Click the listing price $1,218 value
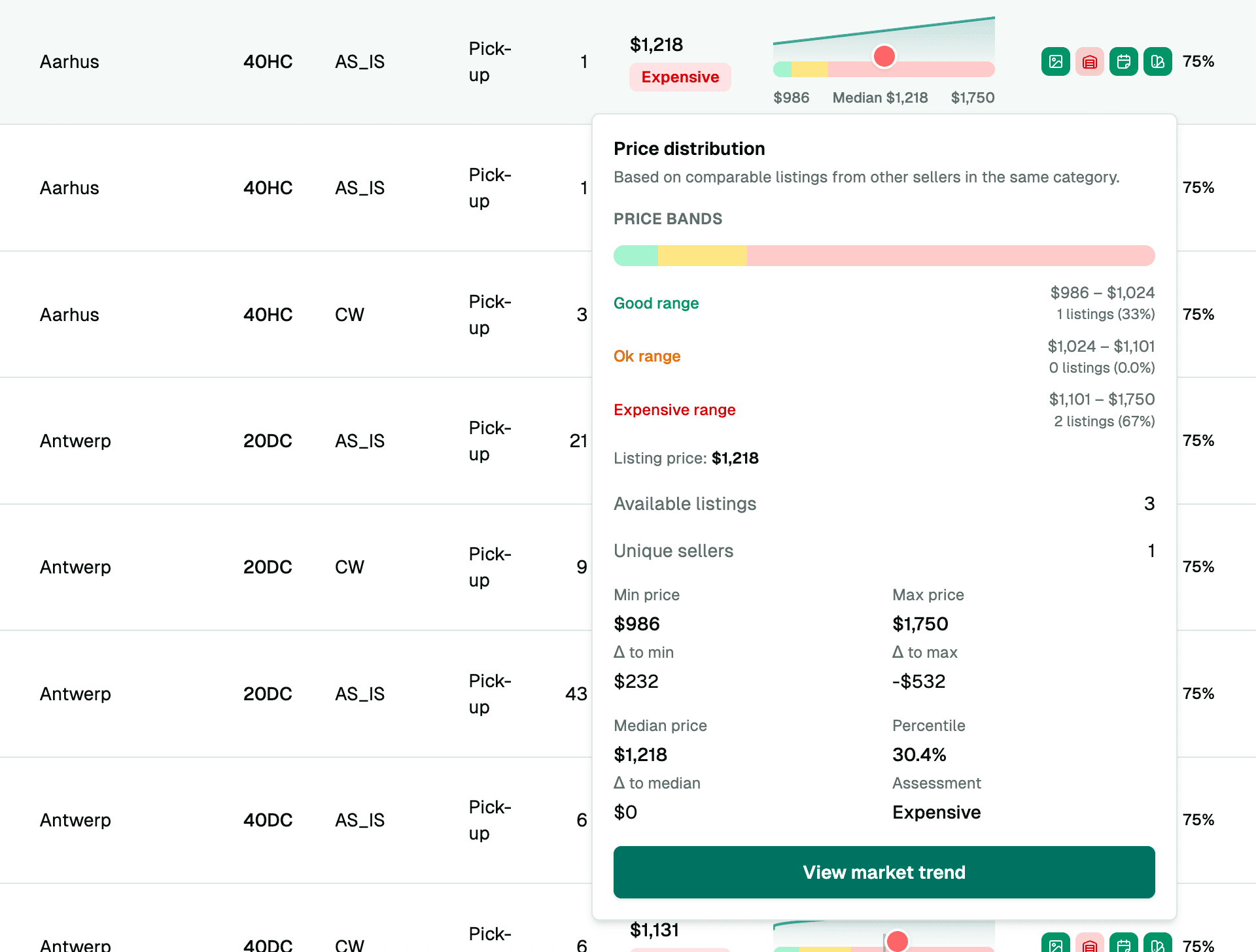 tap(735, 458)
